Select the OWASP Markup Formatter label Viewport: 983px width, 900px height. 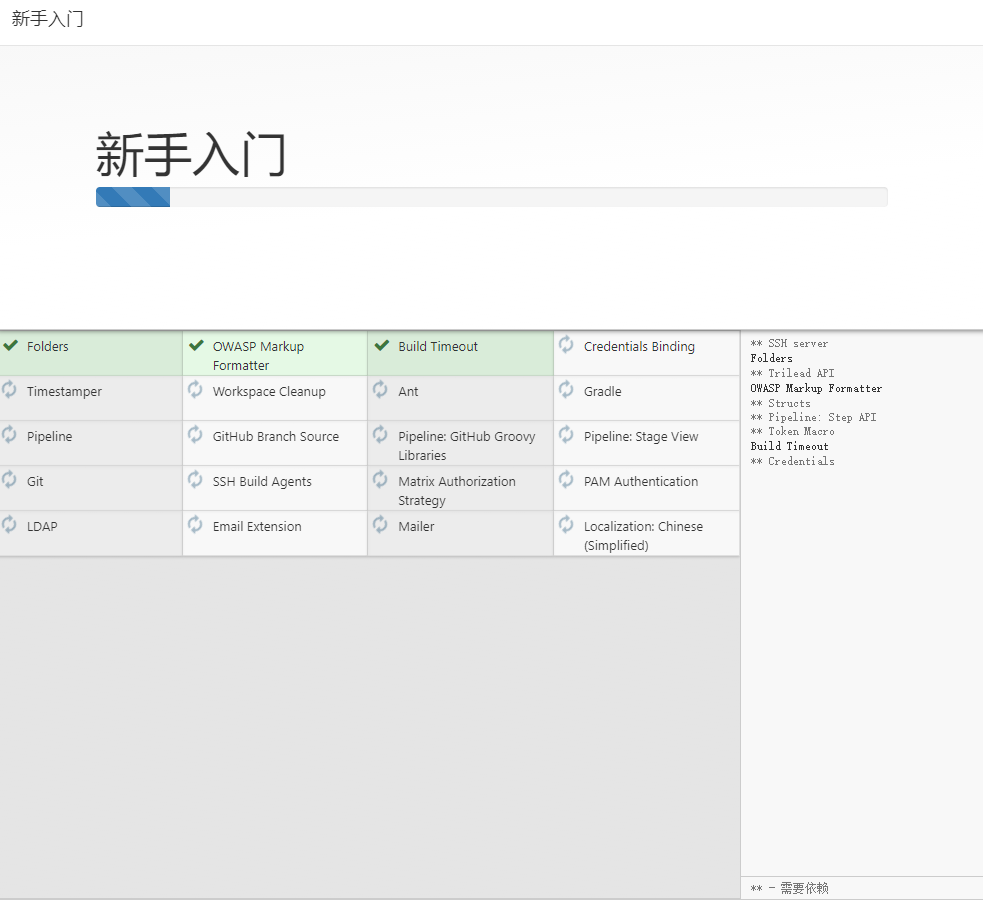tap(258, 356)
